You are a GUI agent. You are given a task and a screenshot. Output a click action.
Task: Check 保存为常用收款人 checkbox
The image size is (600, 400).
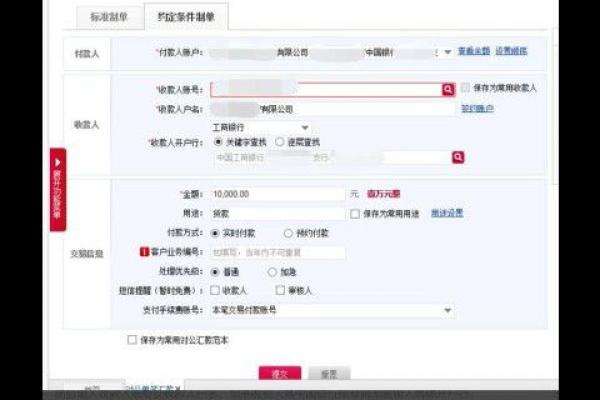click(x=465, y=88)
